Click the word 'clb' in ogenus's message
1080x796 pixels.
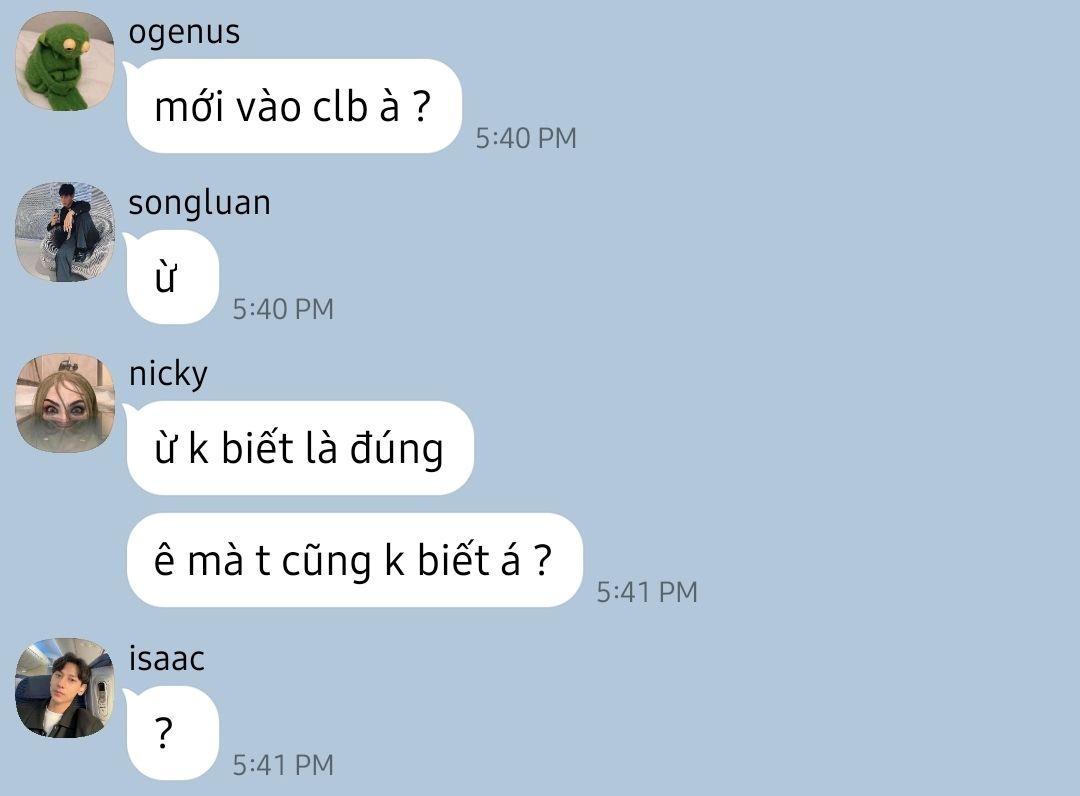(340, 107)
